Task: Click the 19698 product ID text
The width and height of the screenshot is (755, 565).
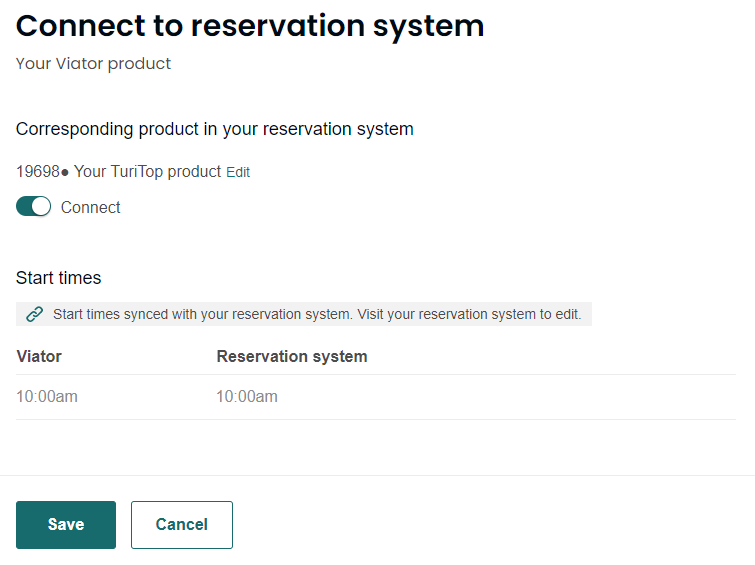Action: point(38,171)
